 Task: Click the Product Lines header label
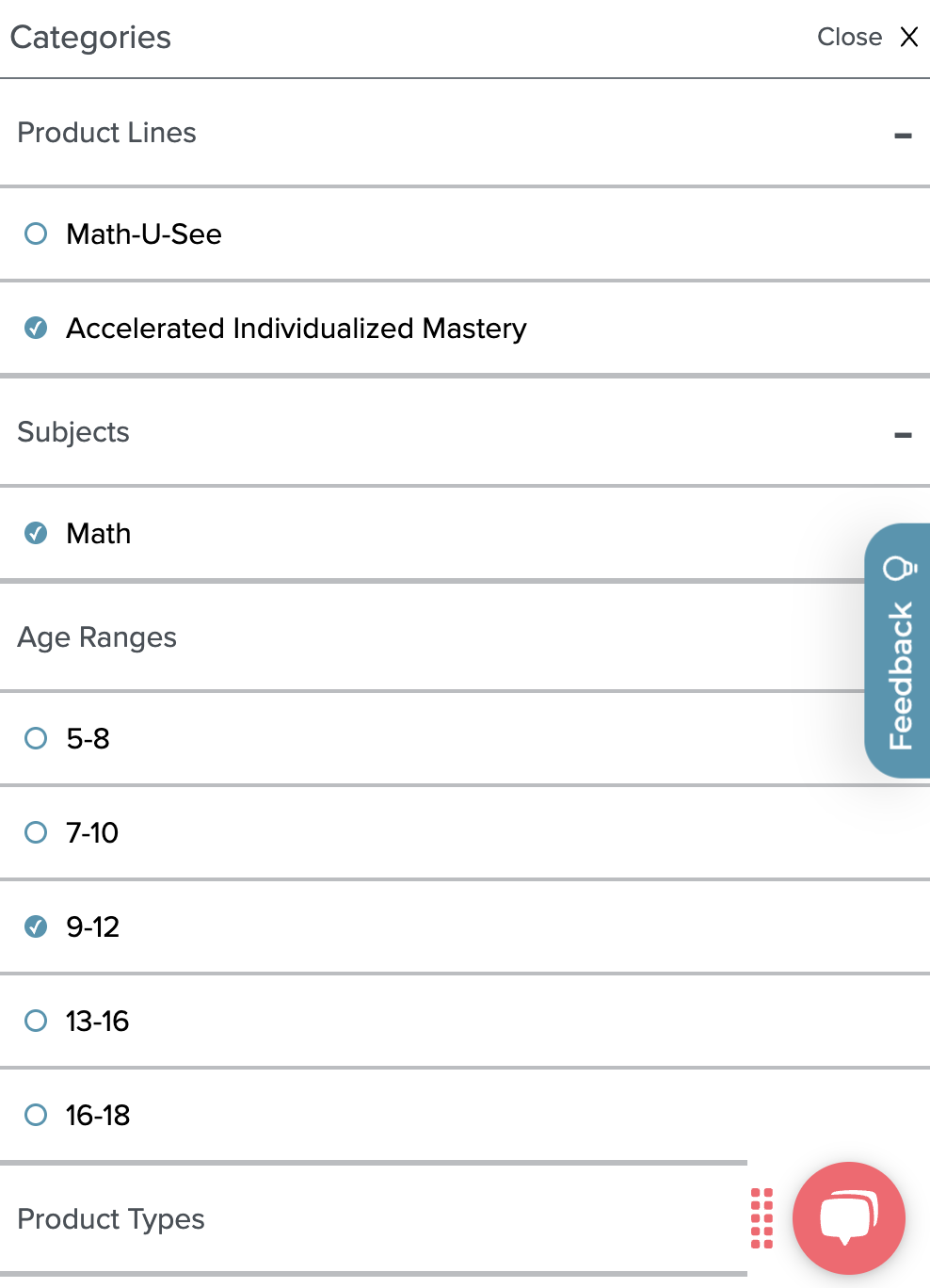(106, 133)
